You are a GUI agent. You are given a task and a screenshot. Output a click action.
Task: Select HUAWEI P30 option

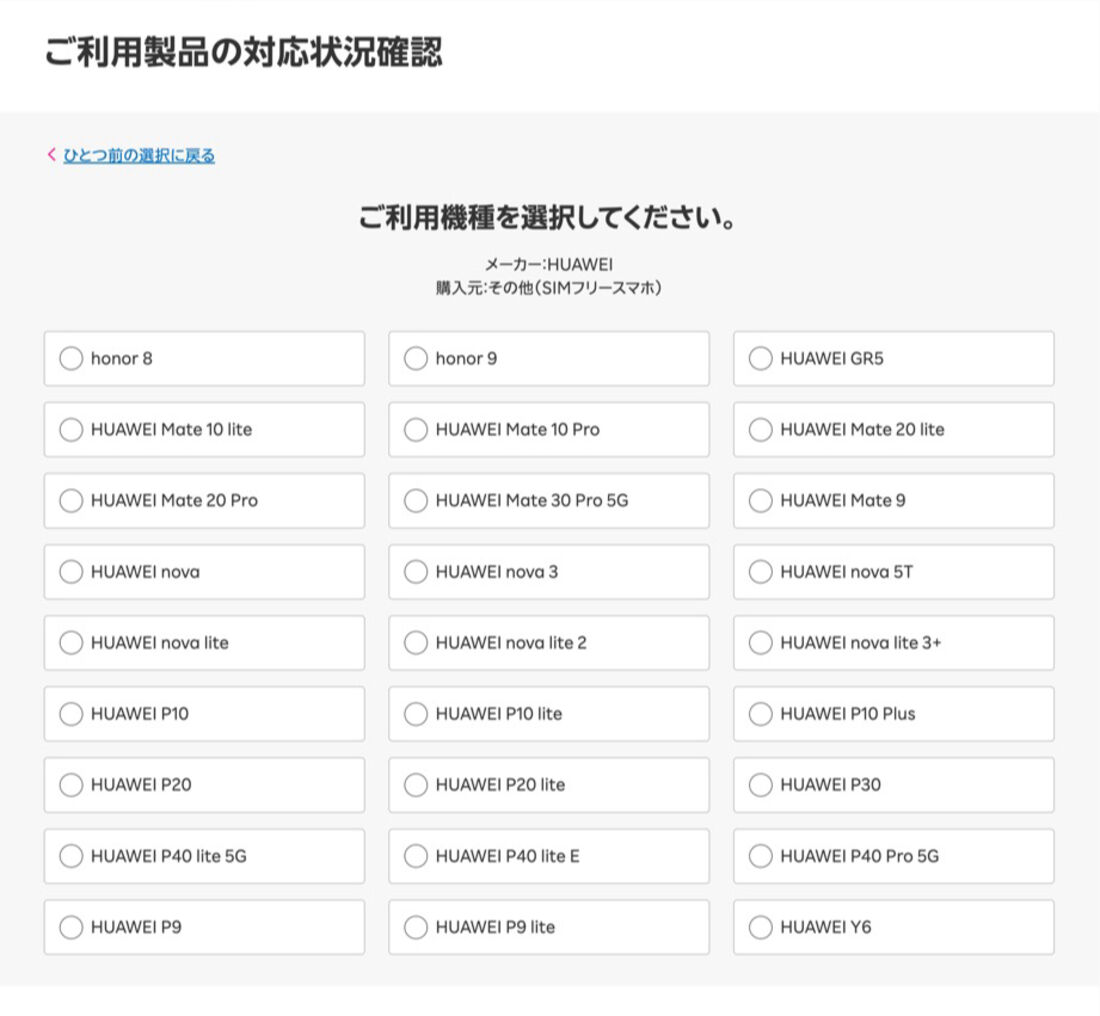[894, 784]
